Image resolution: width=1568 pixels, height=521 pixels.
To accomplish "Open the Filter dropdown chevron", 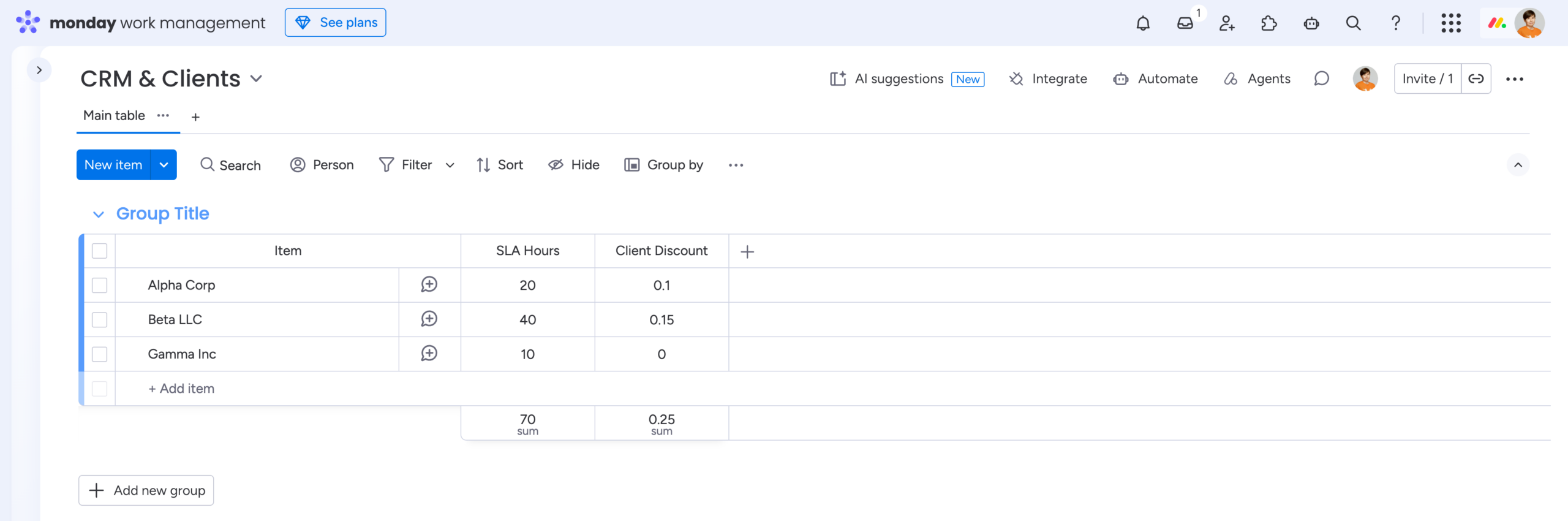I will (x=450, y=165).
